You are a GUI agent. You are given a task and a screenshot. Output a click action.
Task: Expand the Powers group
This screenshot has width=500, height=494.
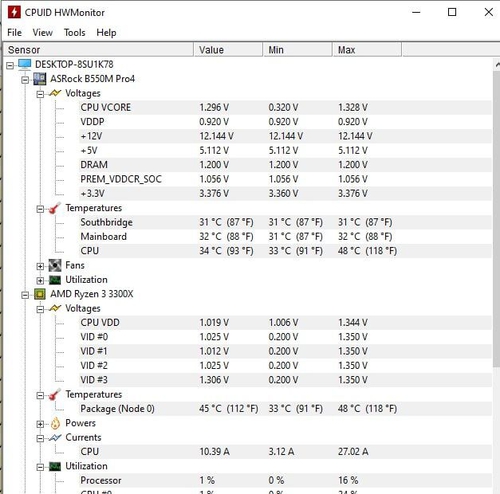(x=40, y=424)
